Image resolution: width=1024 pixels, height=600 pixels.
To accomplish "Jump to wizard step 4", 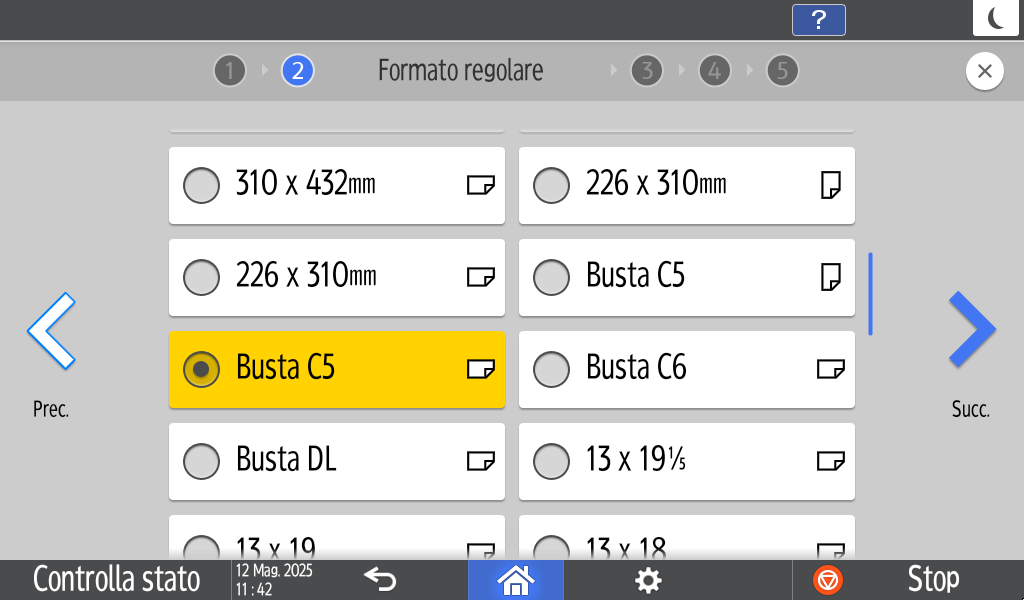I will pyautogui.click(x=714, y=71).
